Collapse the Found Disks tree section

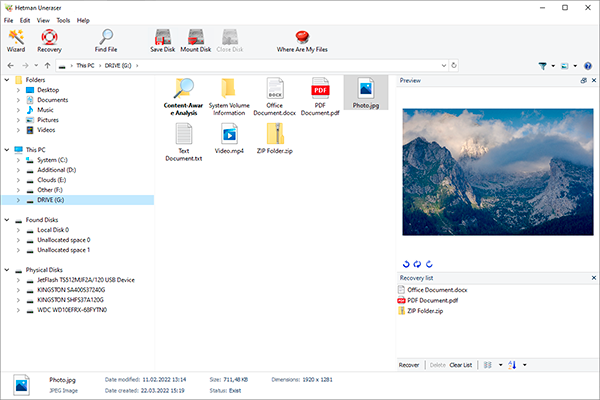pyautogui.click(x=7, y=220)
